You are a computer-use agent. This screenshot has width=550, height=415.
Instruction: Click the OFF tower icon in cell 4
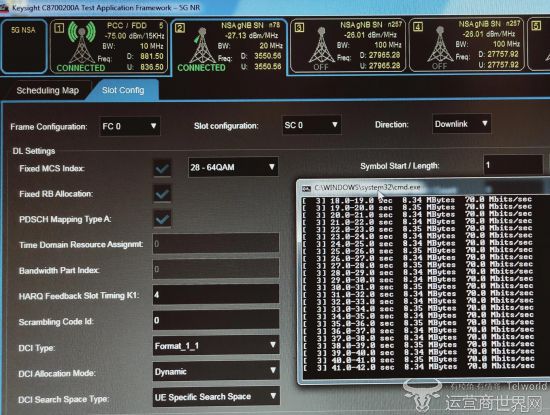(x=440, y=45)
